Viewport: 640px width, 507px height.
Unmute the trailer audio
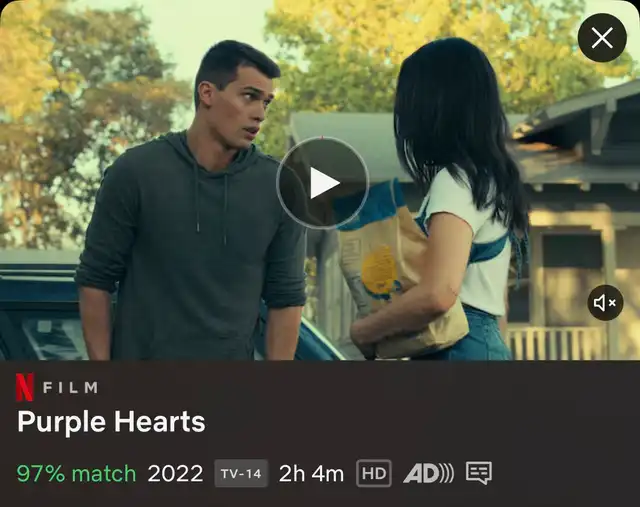605,303
